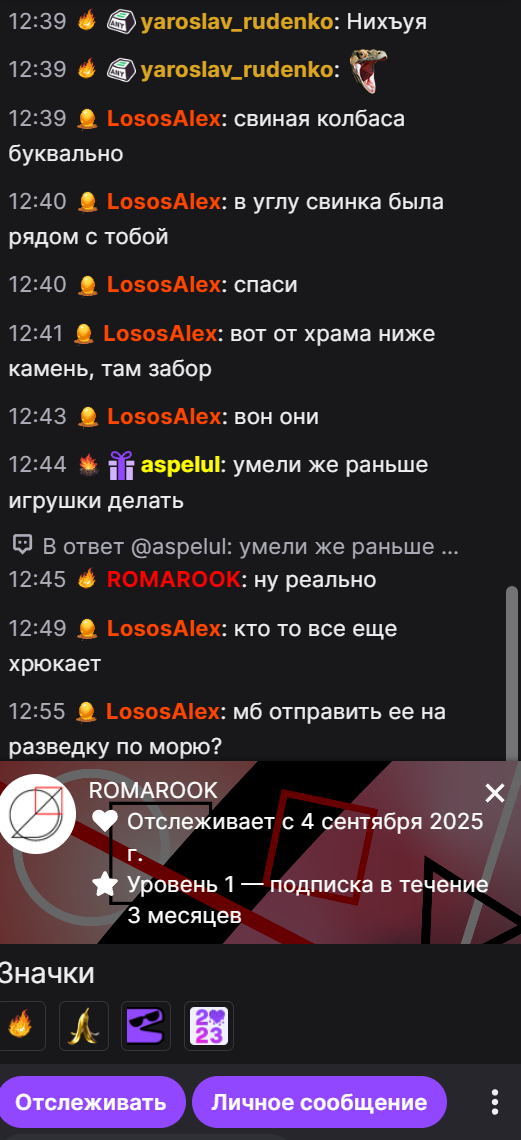This screenshot has height=1140, width=521.
Task: Click the reply icon before В ответ @aspelul
Action: 22,544
